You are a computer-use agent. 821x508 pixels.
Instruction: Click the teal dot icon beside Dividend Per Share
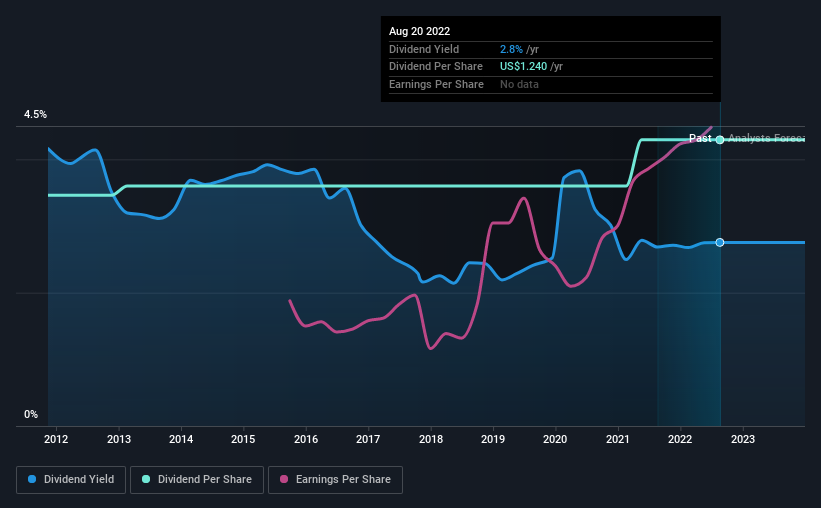pyautogui.click(x=147, y=480)
